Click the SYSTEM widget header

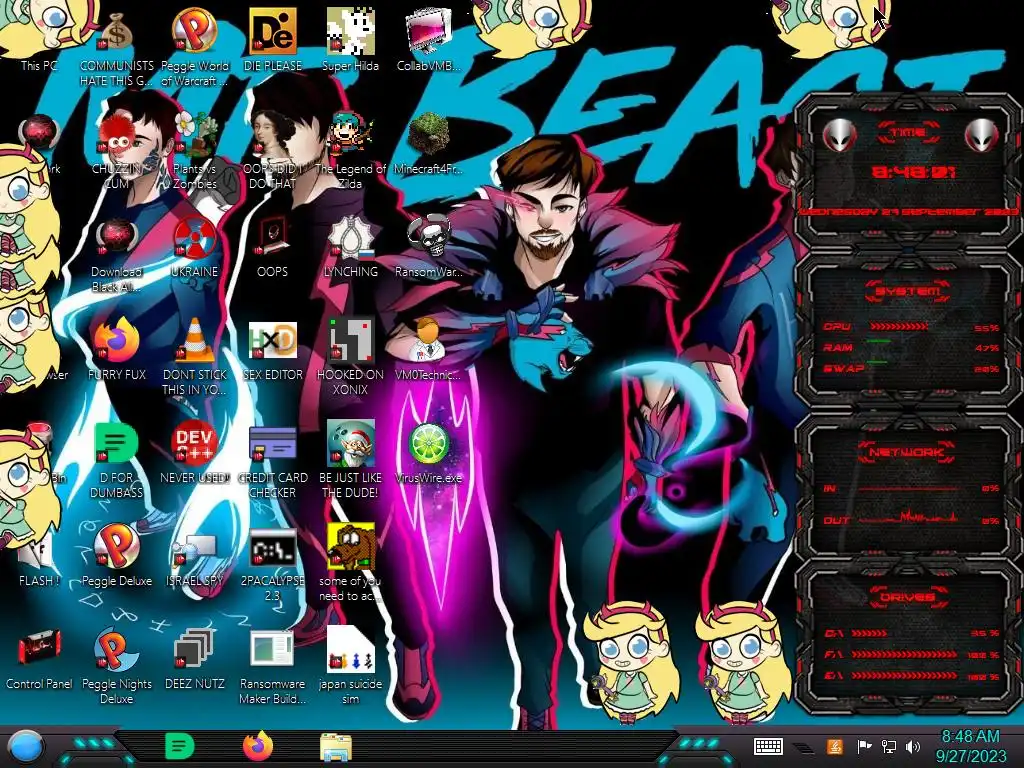[x=908, y=291]
